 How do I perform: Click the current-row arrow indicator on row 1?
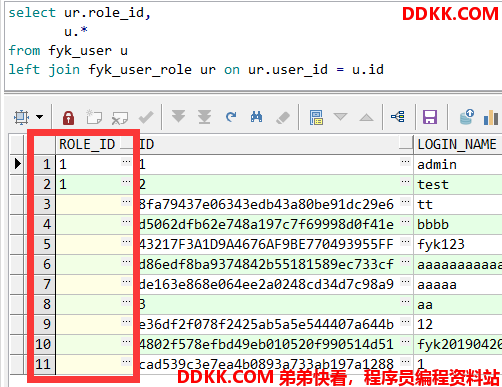(18, 164)
